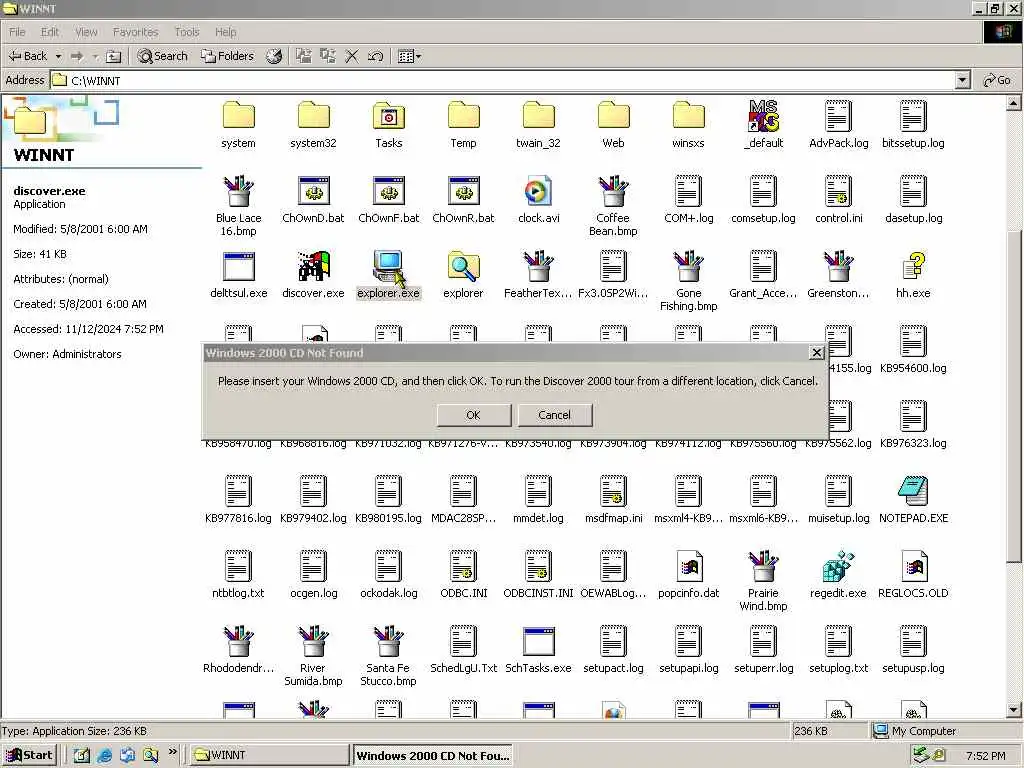
Task: Select the Santa Fe Stucco.bmp file
Action: coord(389,656)
